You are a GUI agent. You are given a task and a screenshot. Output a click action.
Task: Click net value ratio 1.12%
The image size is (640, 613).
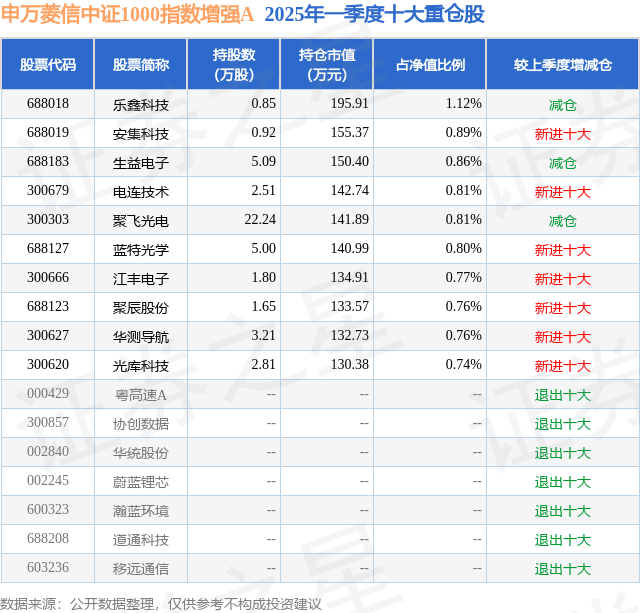464,104
